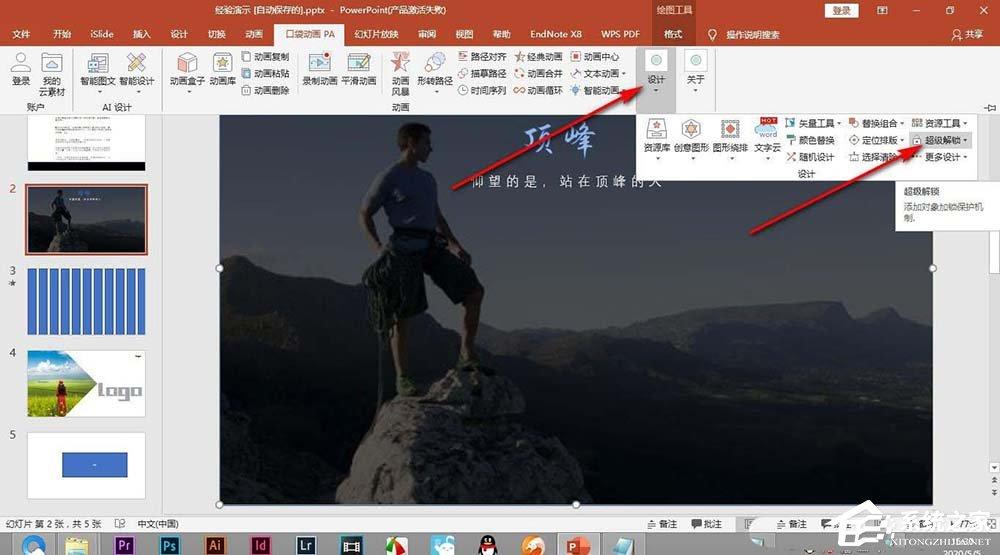Select slide 5 thumbnail
Viewport: 1000px width, 555px height.
pyautogui.click(x=86, y=465)
